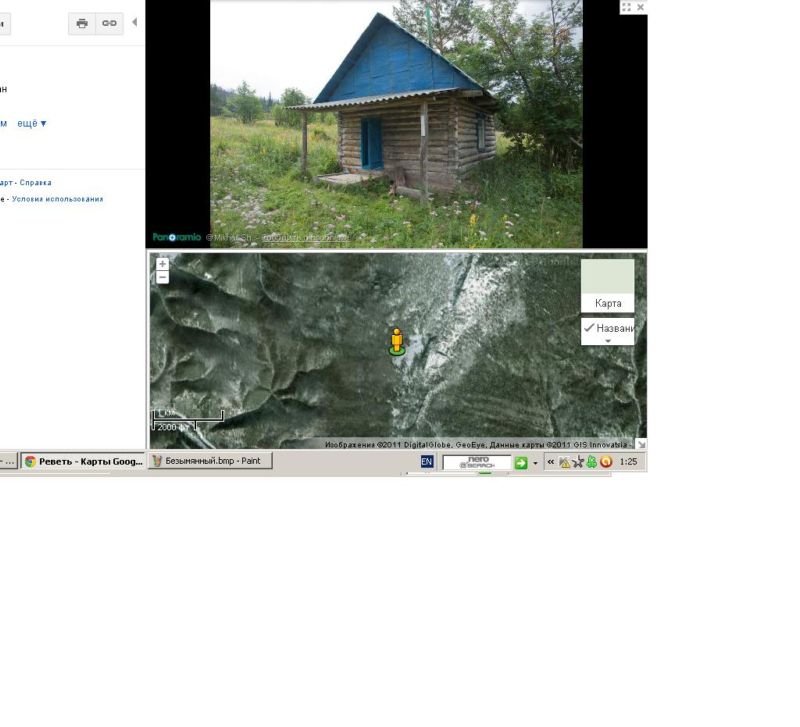Collapse the left panel with the arrow

tap(135, 22)
